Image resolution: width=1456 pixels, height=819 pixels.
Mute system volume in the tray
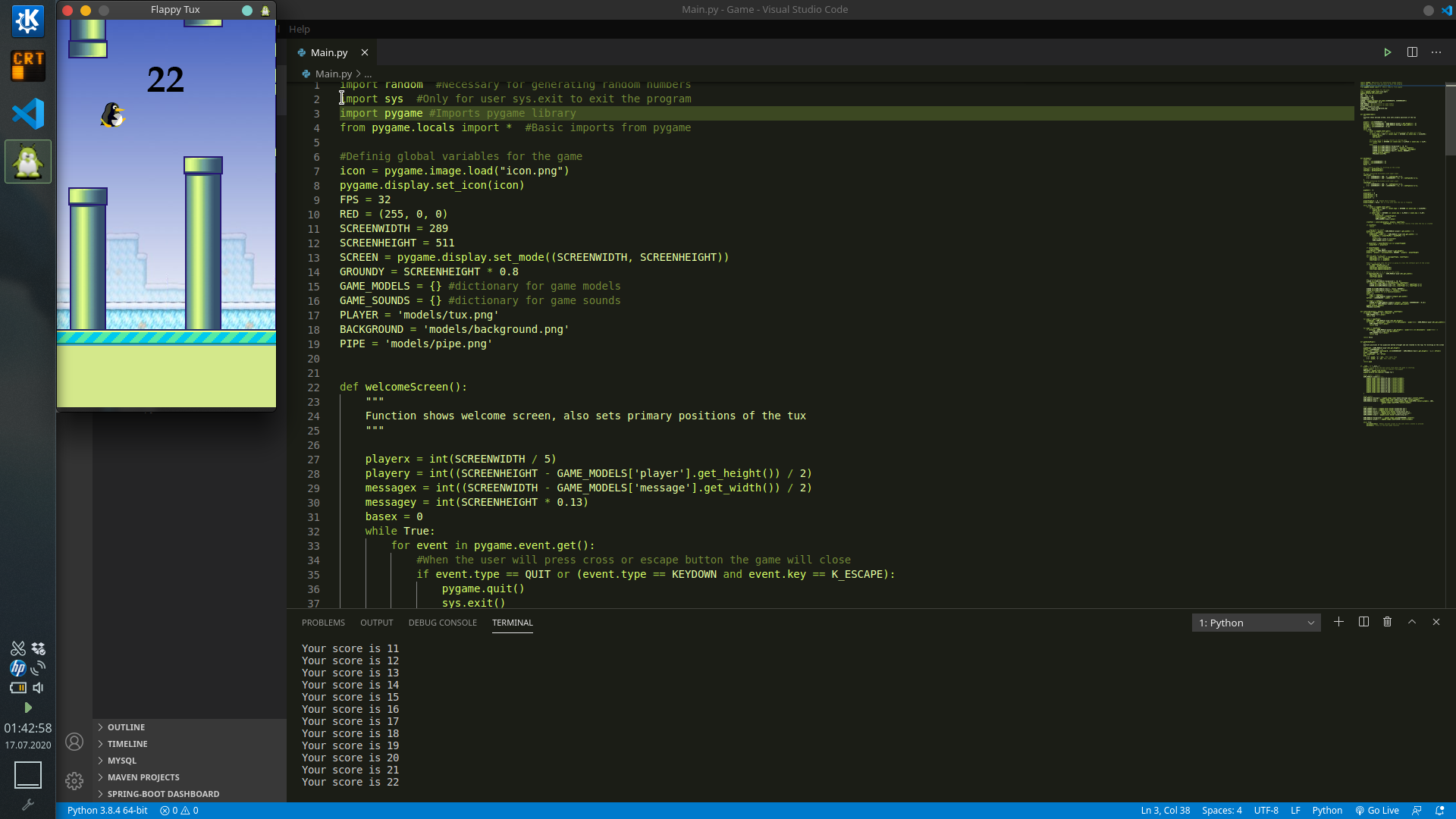click(39, 688)
